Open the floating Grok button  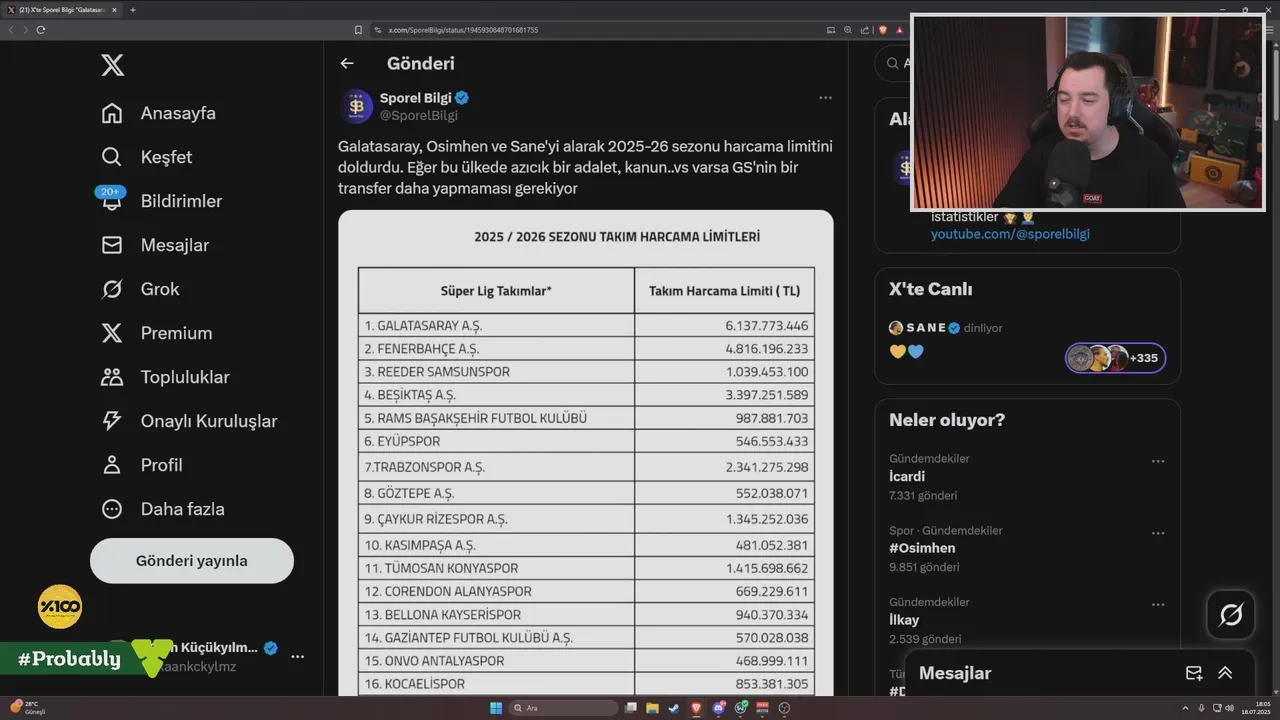[1231, 615]
